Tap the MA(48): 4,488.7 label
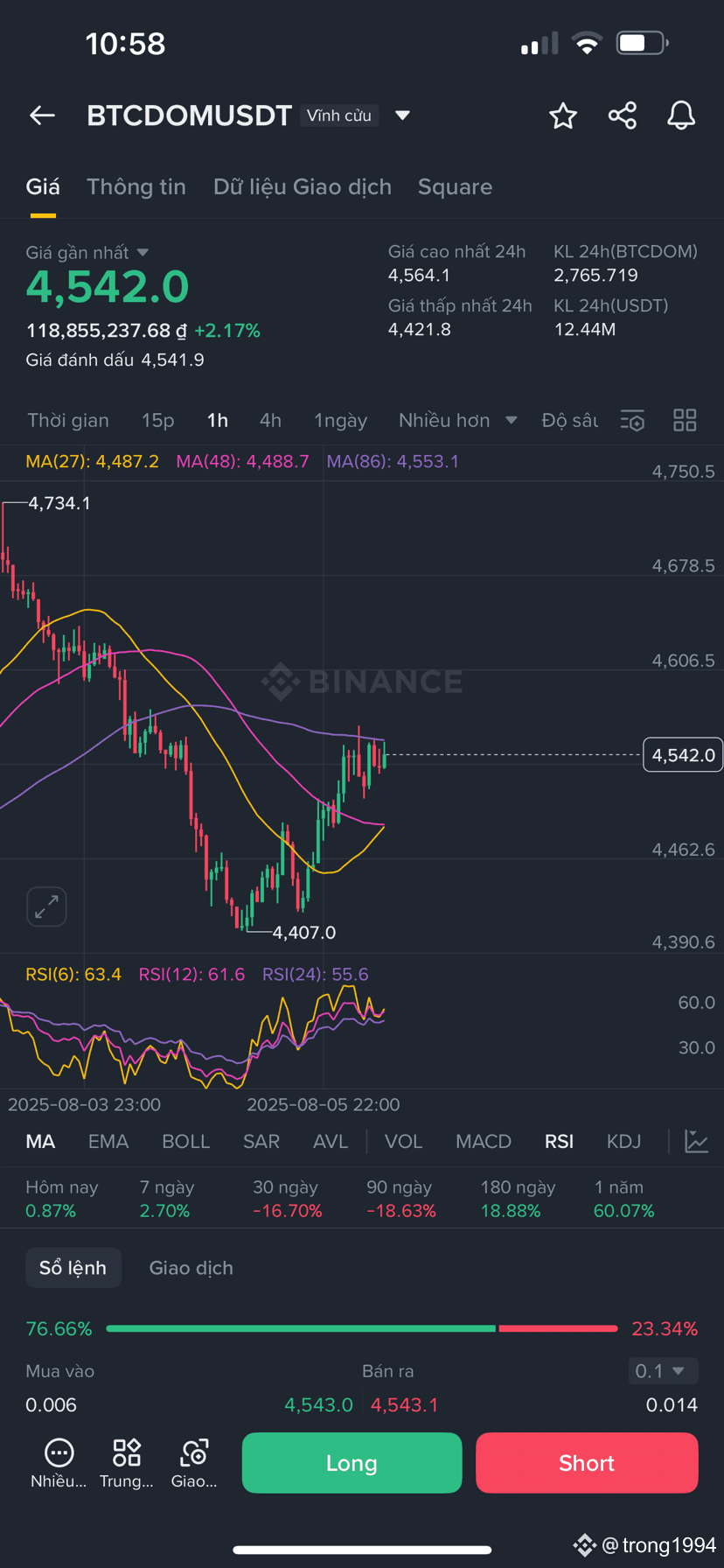The height and width of the screenshot is (1568, 724). click(242, 461)
